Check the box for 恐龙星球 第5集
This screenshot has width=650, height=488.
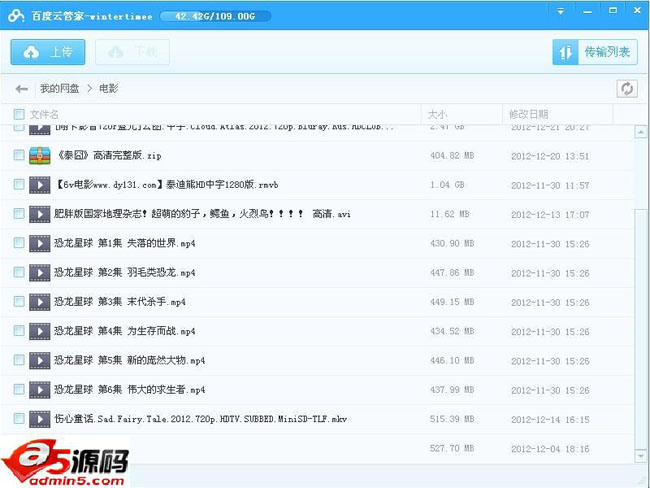19,360
